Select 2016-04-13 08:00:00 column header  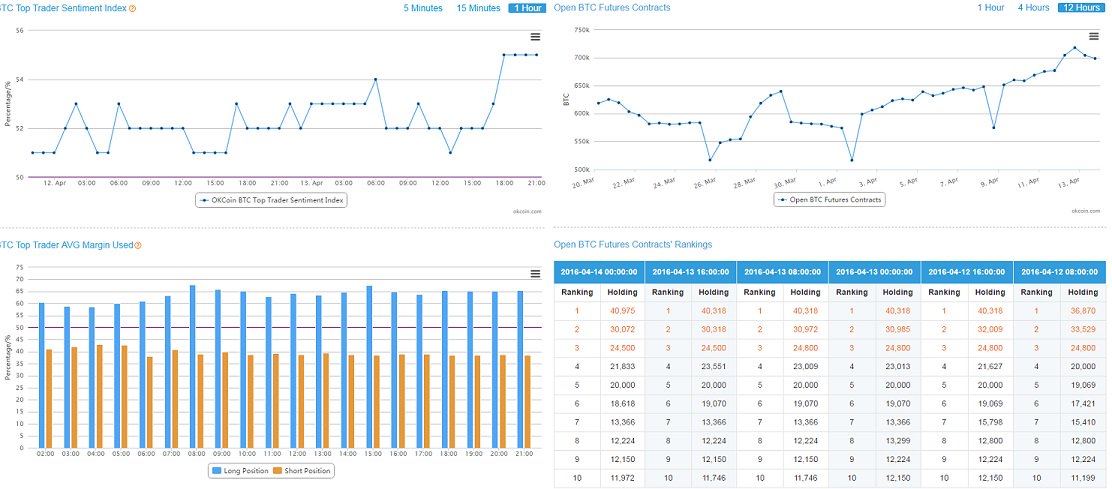tap(782, 272)
